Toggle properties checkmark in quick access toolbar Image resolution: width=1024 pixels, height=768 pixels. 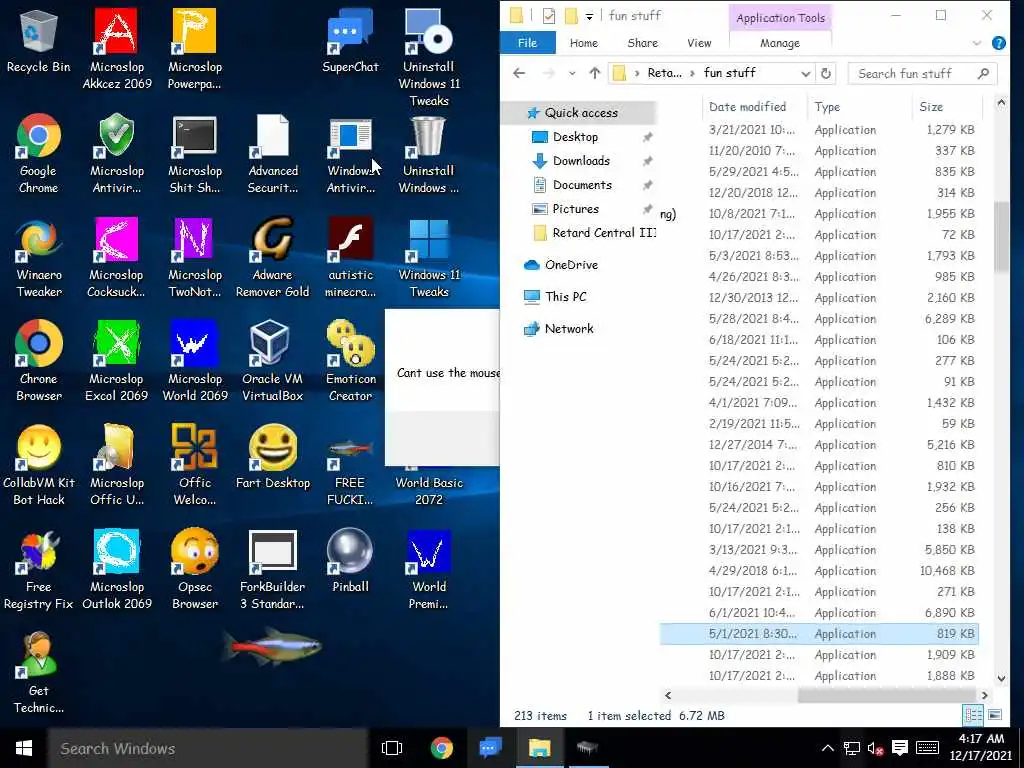click(x=549, y=16)
